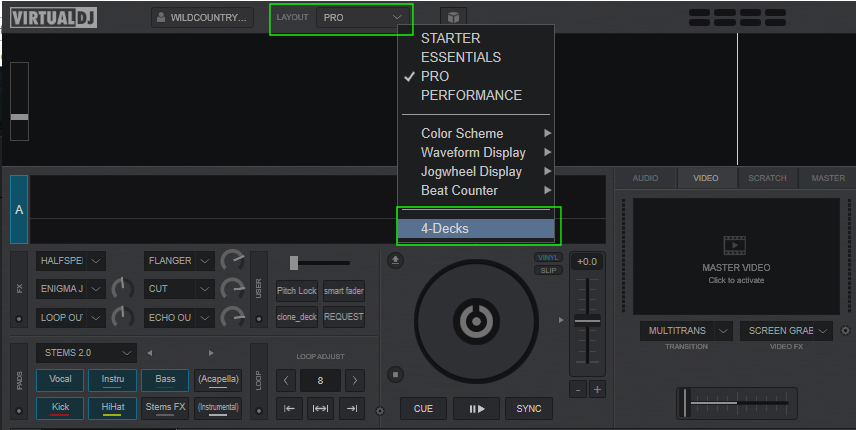Open the MULTITRANS transition dropdown
Image resolution: width=856 pixels, height=430 pixels.
686,331
